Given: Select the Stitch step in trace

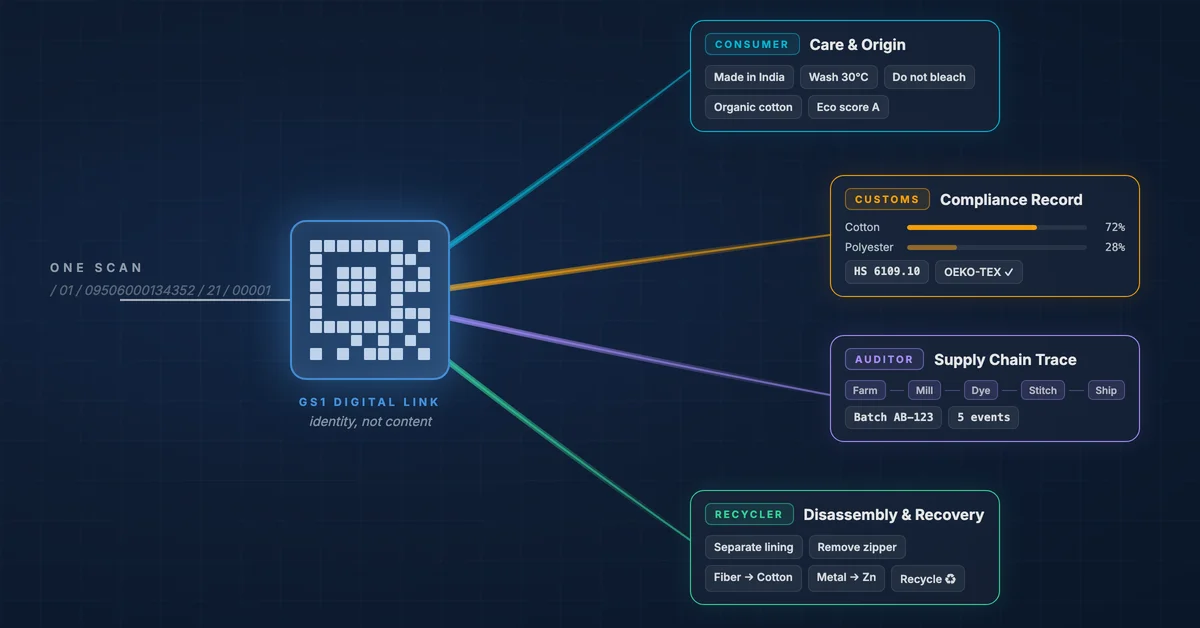Looking at the screenshot, I should 1043,390.
